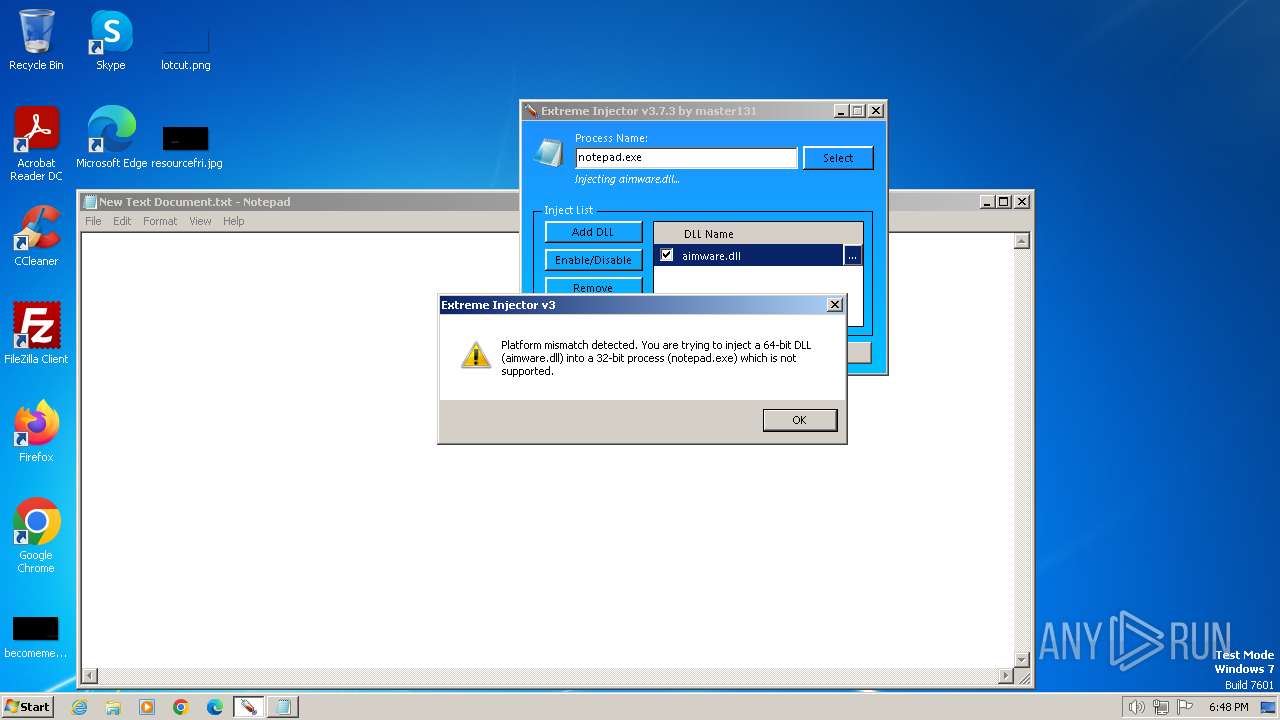Select the aimware.dll list row

pyautogui.click(x=749, y=256)
